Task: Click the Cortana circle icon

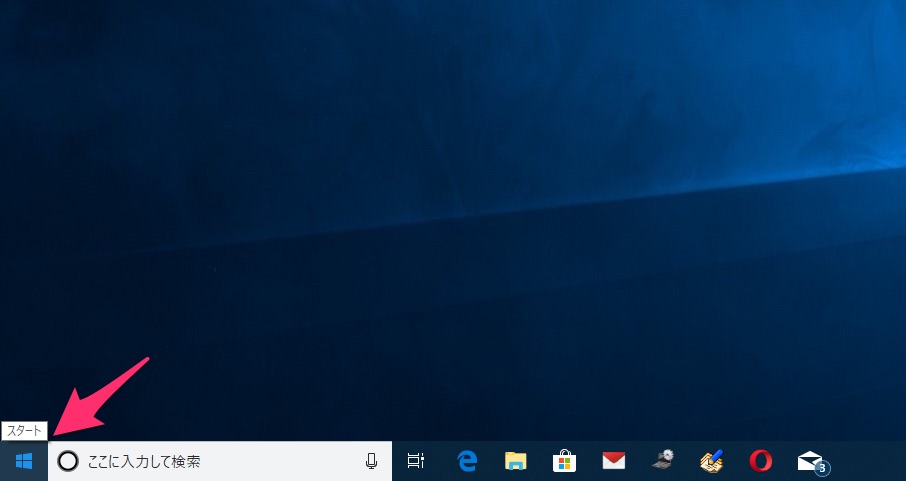Action: coord(68,461)
